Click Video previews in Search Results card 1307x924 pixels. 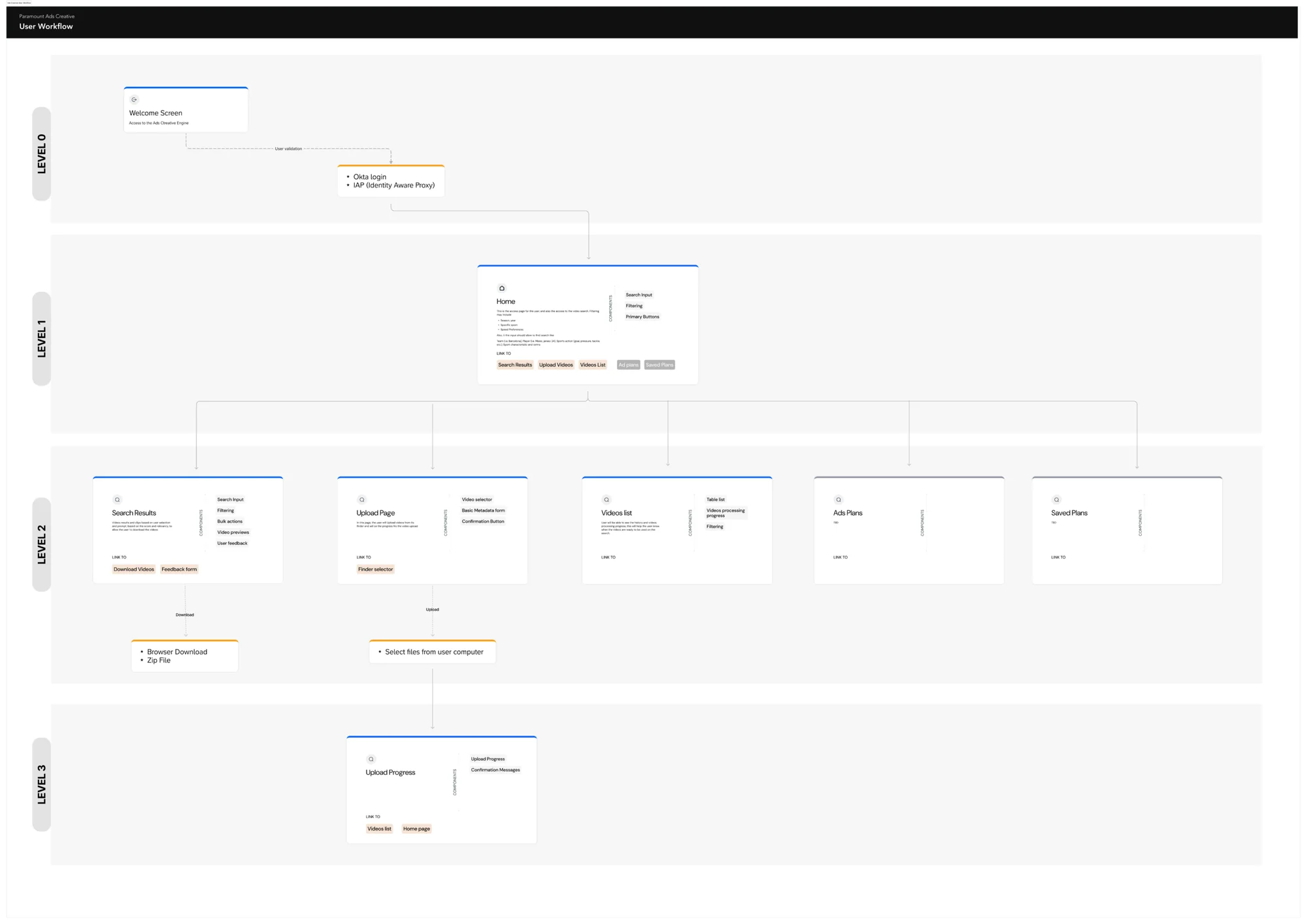pyautogui.click(x=233, y=533)
